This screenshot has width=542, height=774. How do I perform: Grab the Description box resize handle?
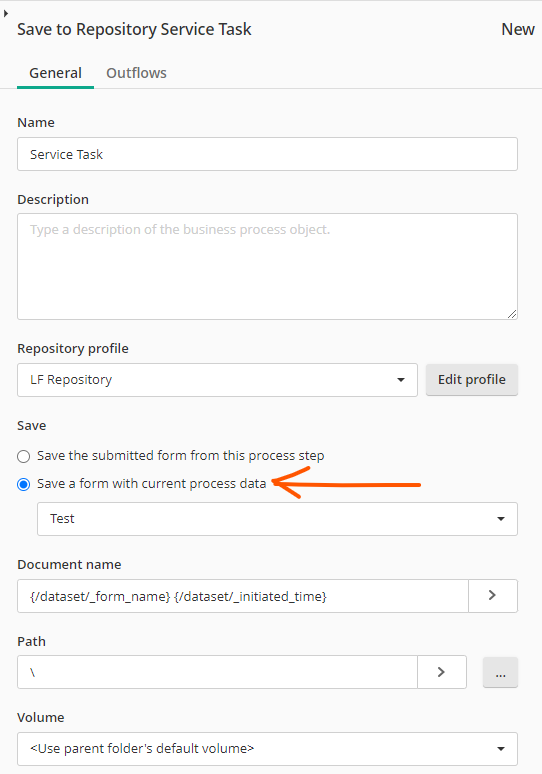(512, 314)
